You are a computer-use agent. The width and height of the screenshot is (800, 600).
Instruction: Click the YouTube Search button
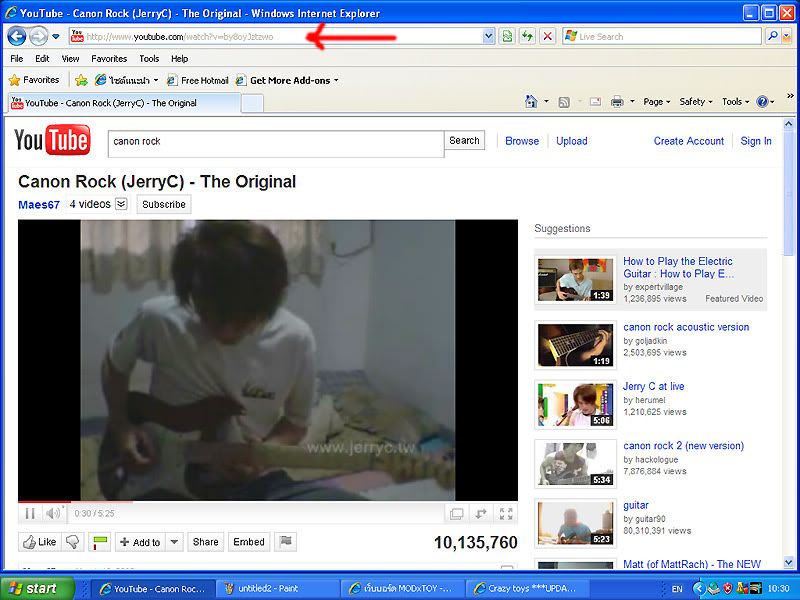(464, 140)
